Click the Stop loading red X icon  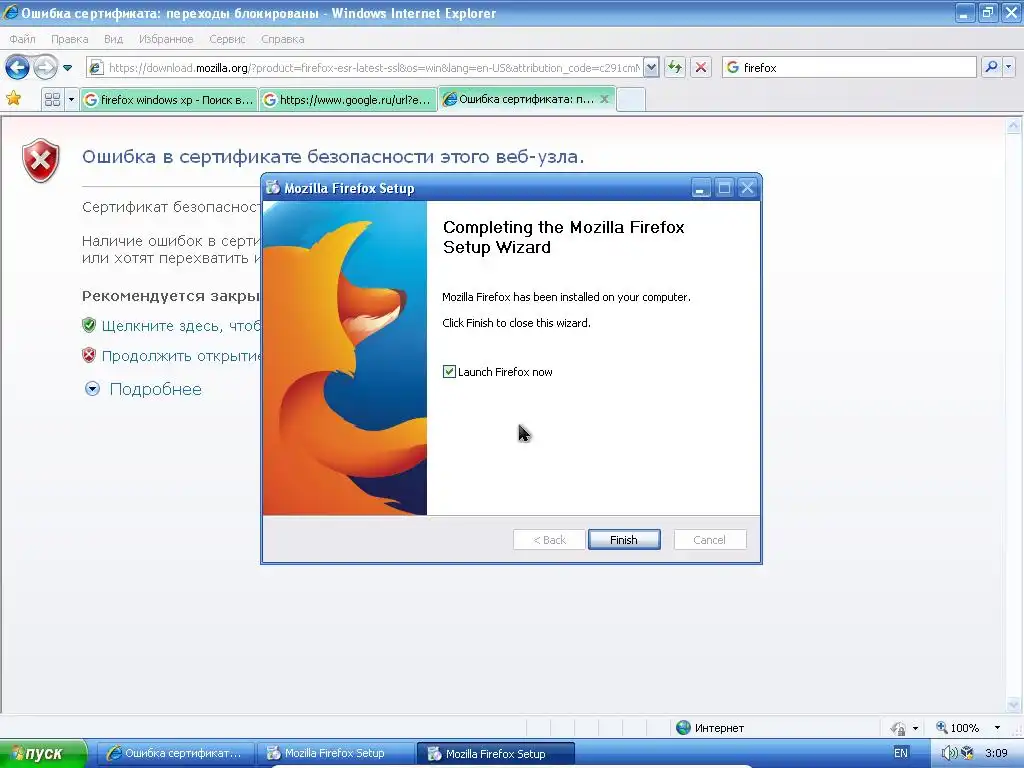(701, 67)
